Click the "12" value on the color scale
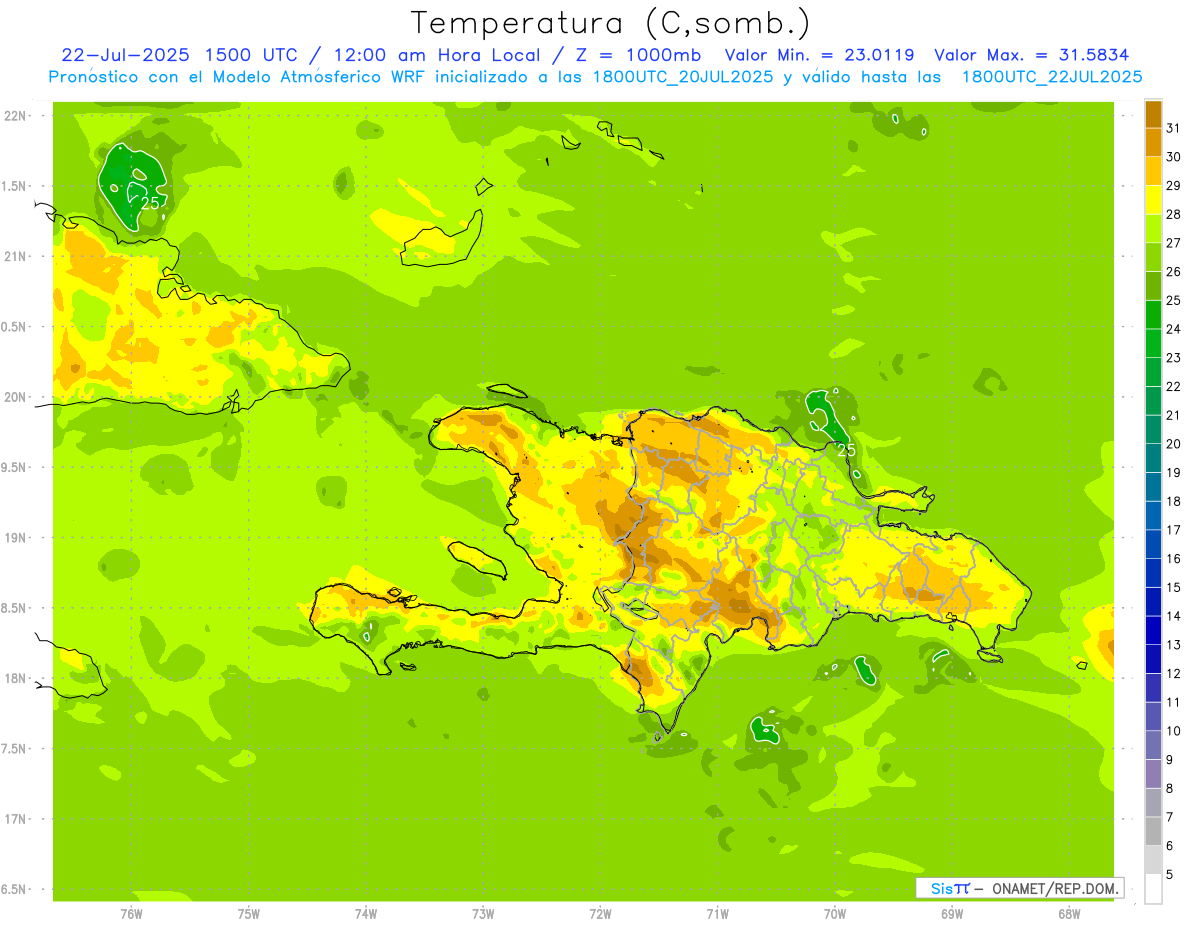 tap(1174, 673)
